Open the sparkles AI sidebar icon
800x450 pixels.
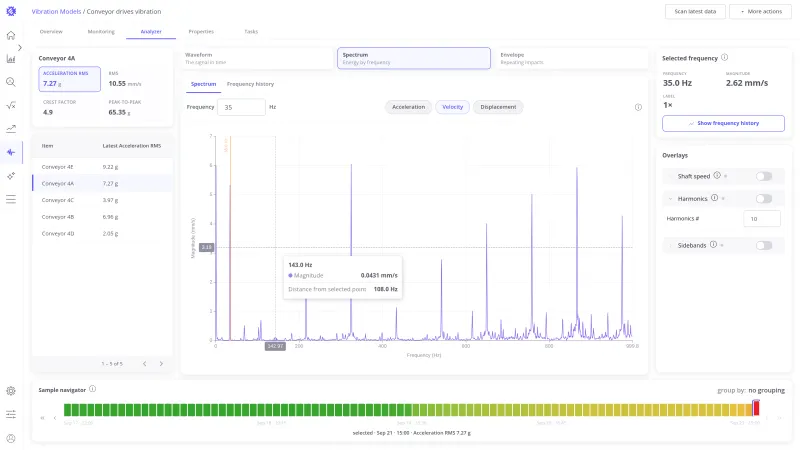click(x=11, y=176)
